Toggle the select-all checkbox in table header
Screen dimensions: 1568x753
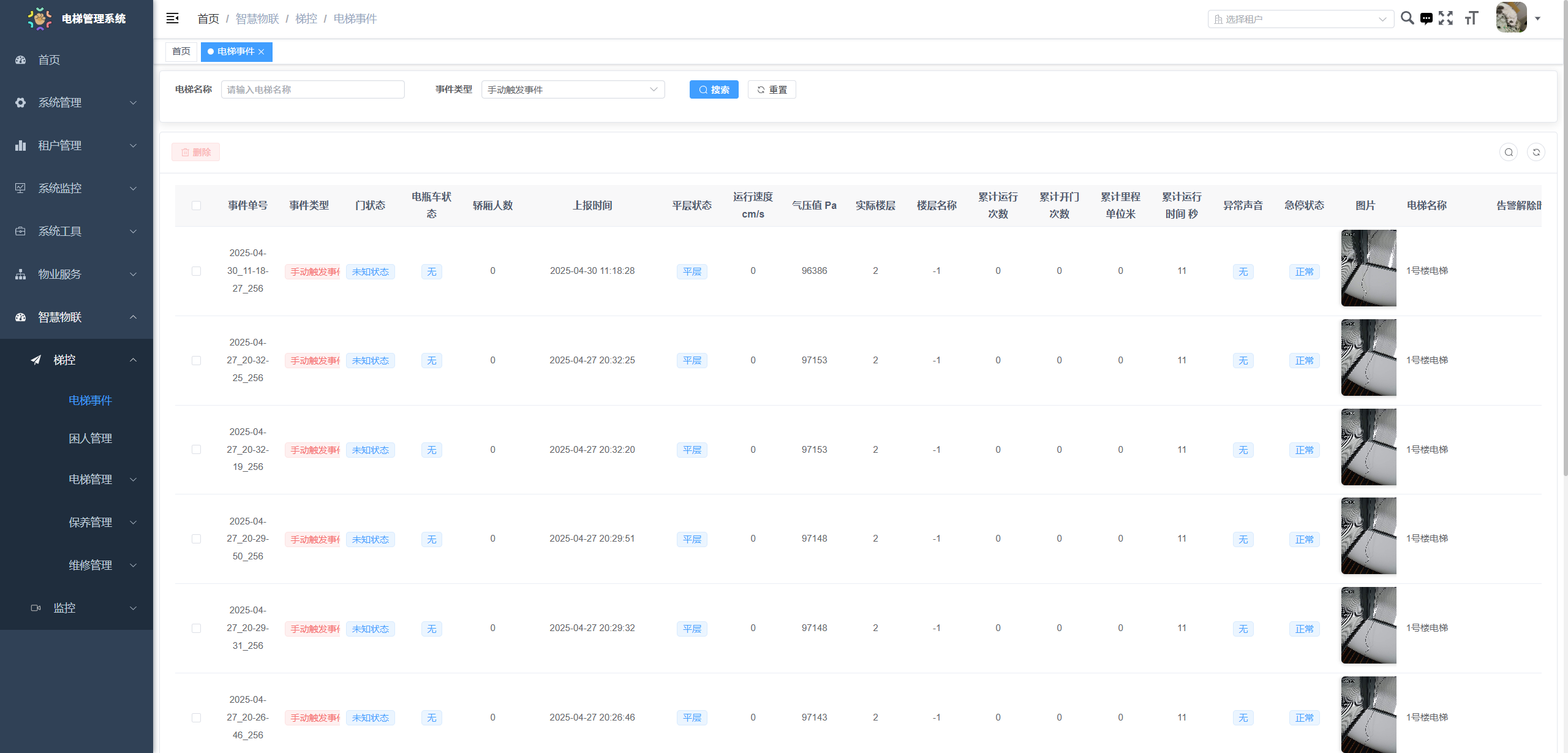pos(196,205)
